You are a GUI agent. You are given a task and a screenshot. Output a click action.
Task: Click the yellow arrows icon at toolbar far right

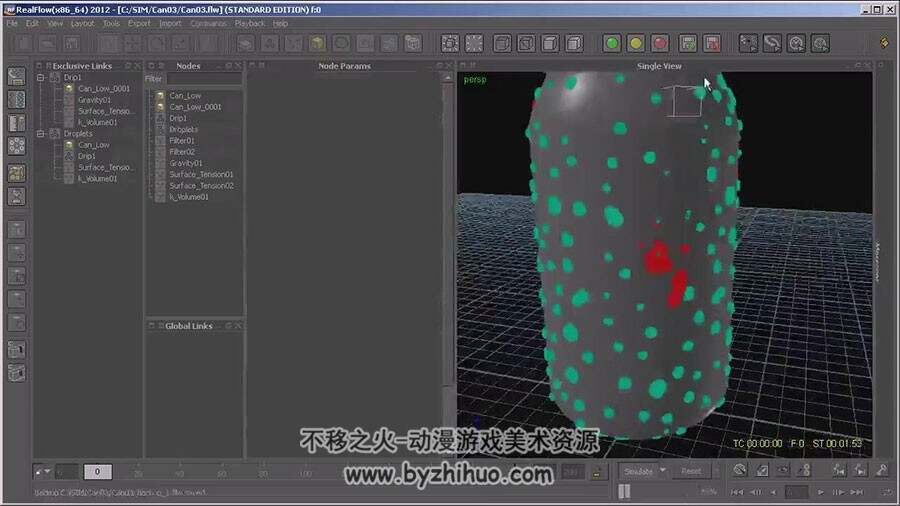(x=884, y=42)
